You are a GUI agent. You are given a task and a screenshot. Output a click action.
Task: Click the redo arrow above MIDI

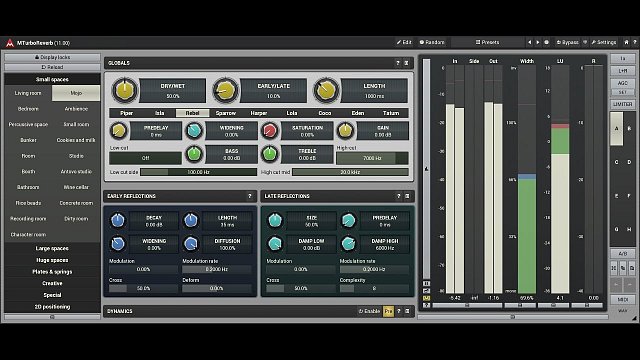click(629, 284)
